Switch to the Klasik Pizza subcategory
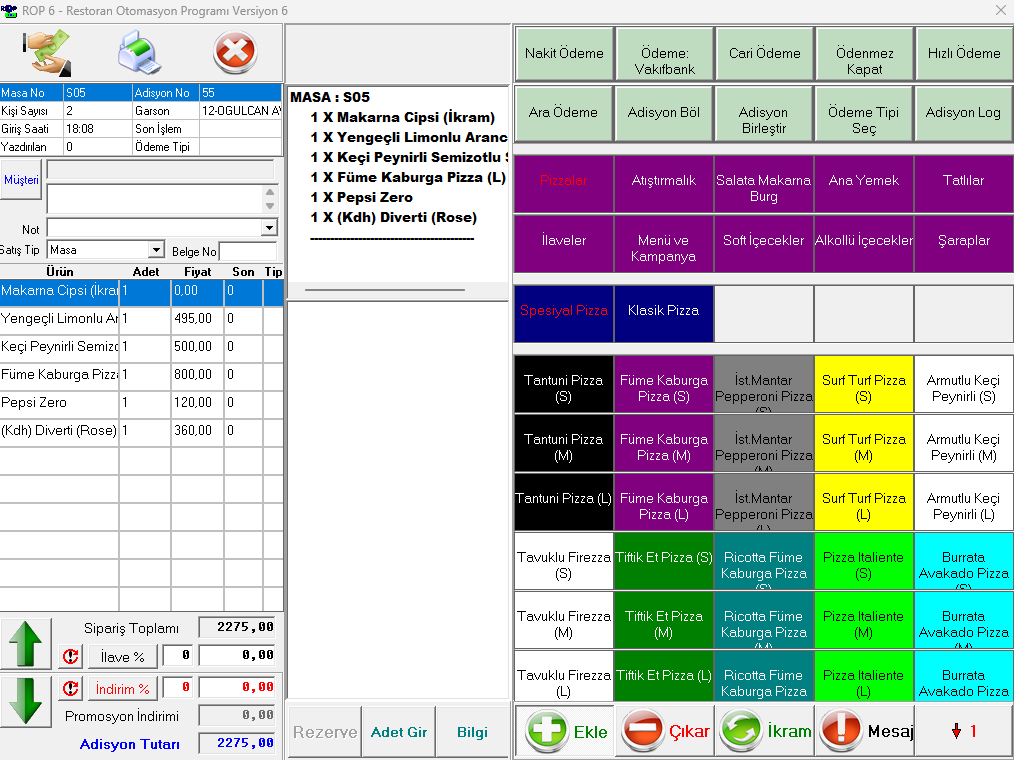This screenshot has height=760, width=1014. (663, 311)
